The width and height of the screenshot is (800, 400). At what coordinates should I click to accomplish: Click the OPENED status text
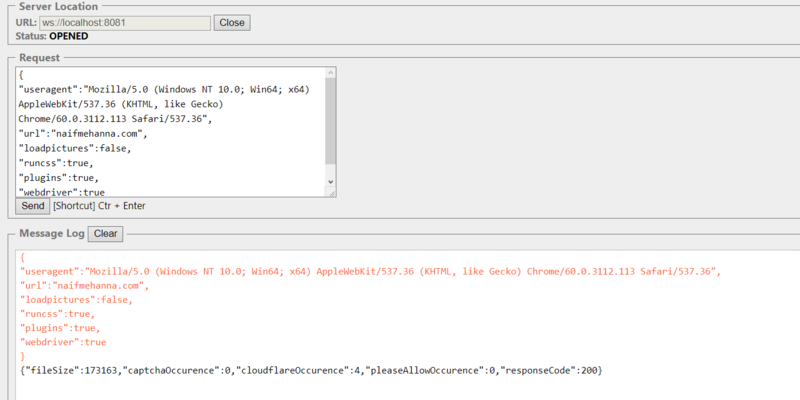(x=68, y=36)
